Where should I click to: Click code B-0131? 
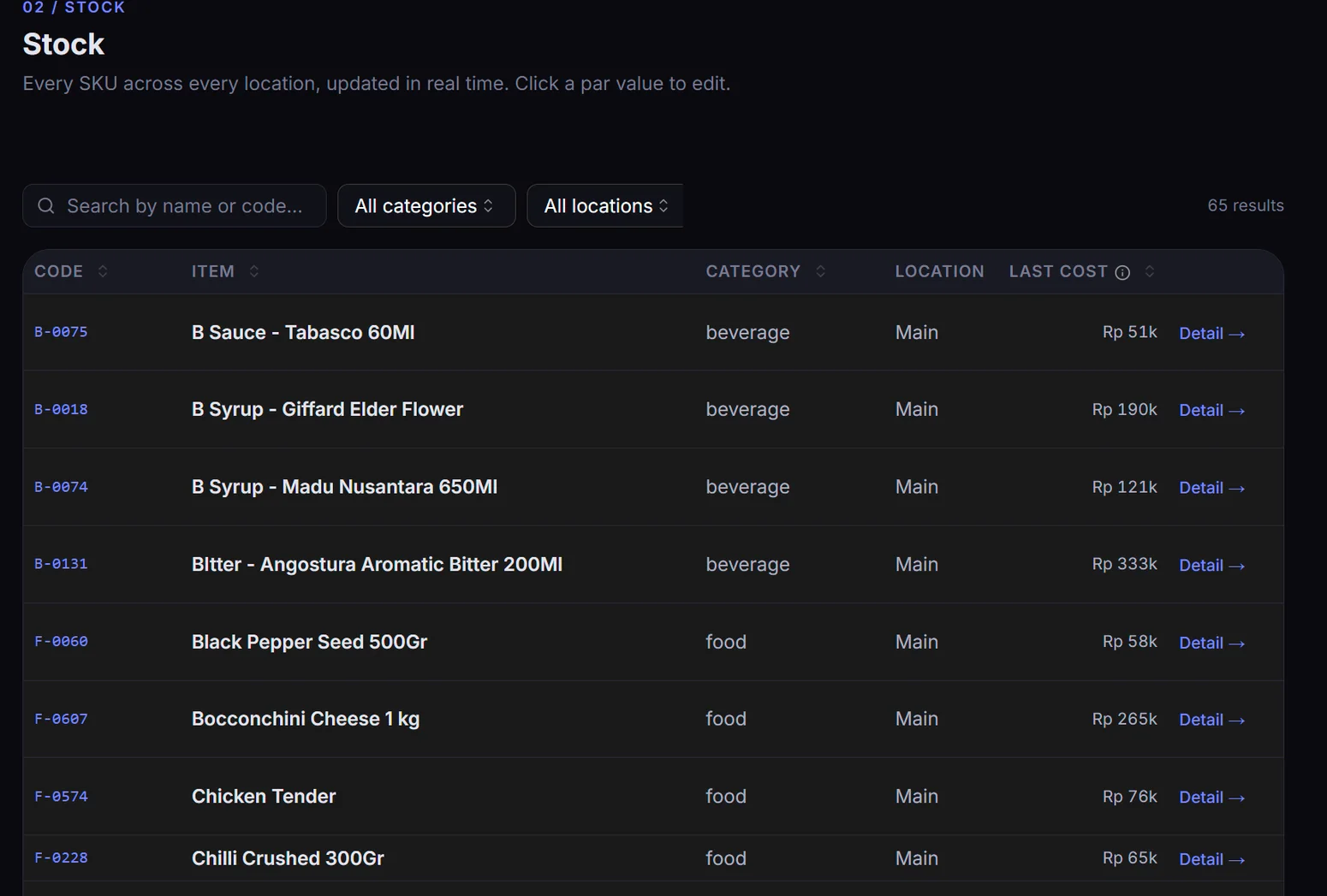point(61,564)
